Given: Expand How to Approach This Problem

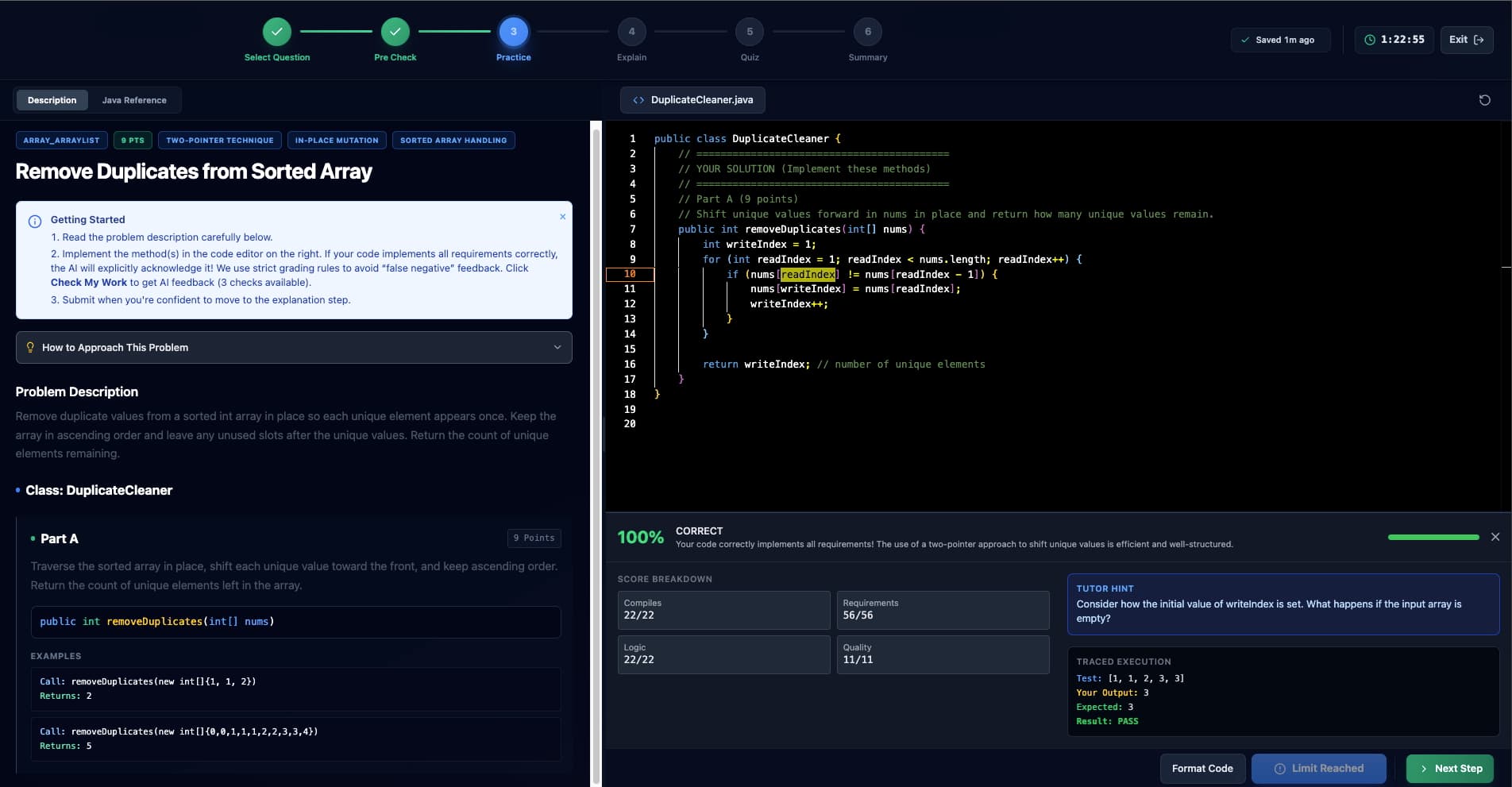Looking at the screenshot, I should (x=294, y=347).
